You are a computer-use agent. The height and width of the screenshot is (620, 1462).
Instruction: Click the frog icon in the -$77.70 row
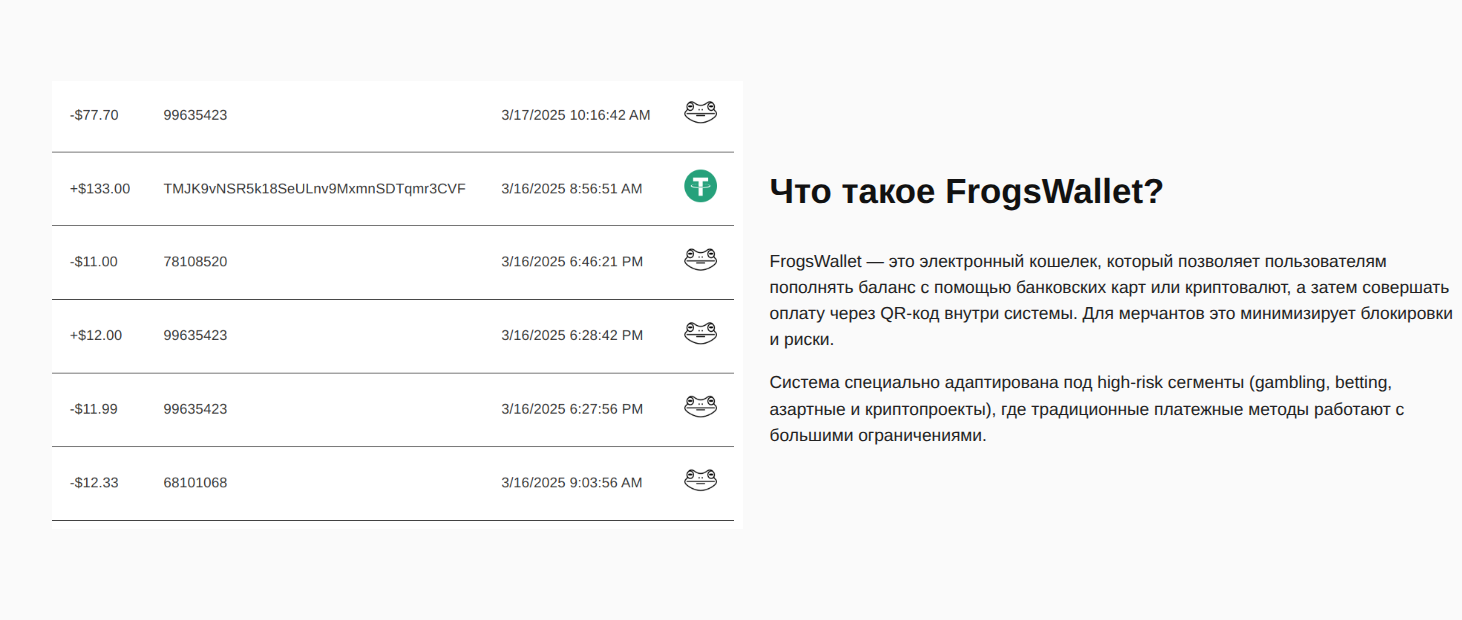700,112
